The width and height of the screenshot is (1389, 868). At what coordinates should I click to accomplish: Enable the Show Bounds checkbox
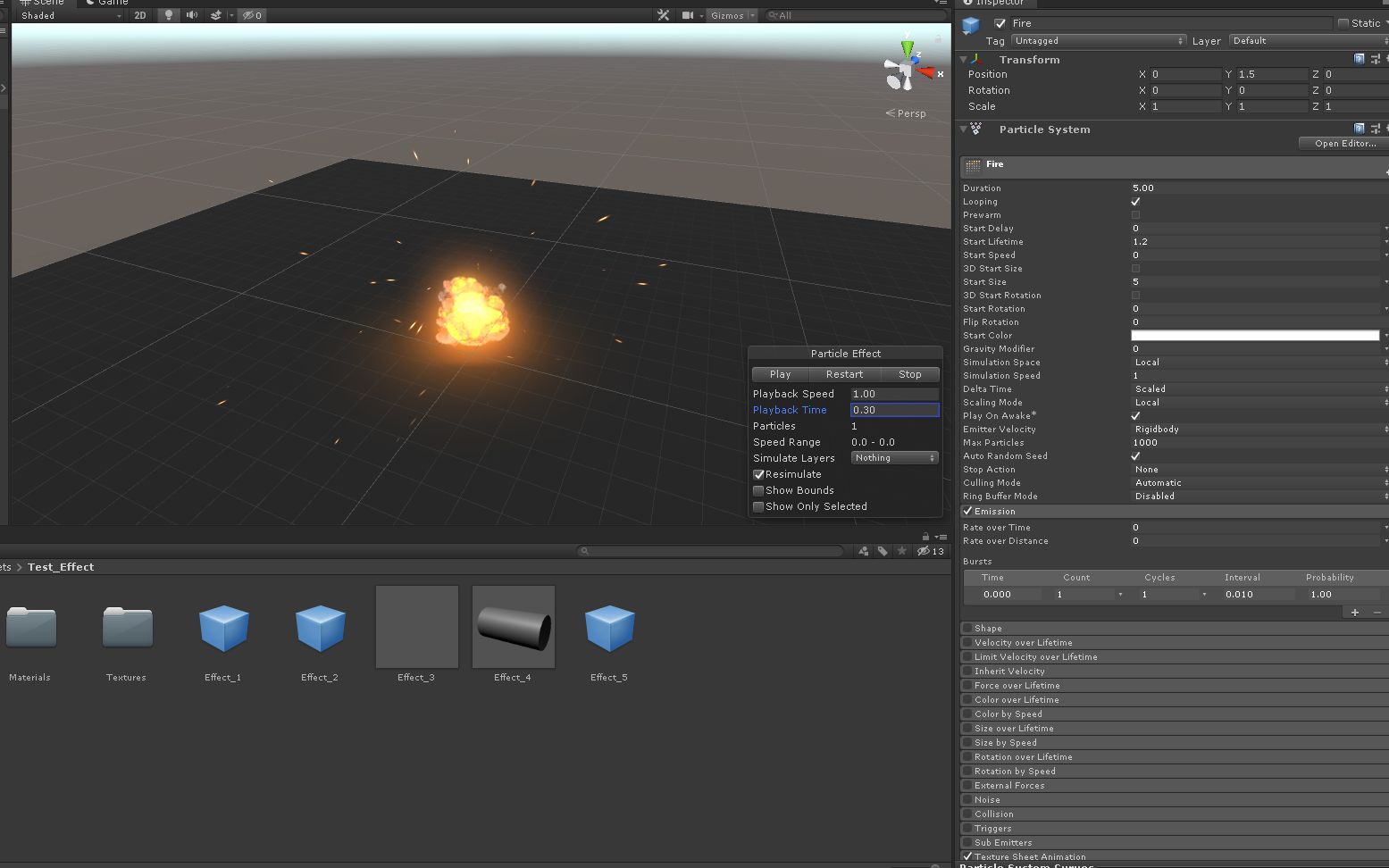coord(758,490)
